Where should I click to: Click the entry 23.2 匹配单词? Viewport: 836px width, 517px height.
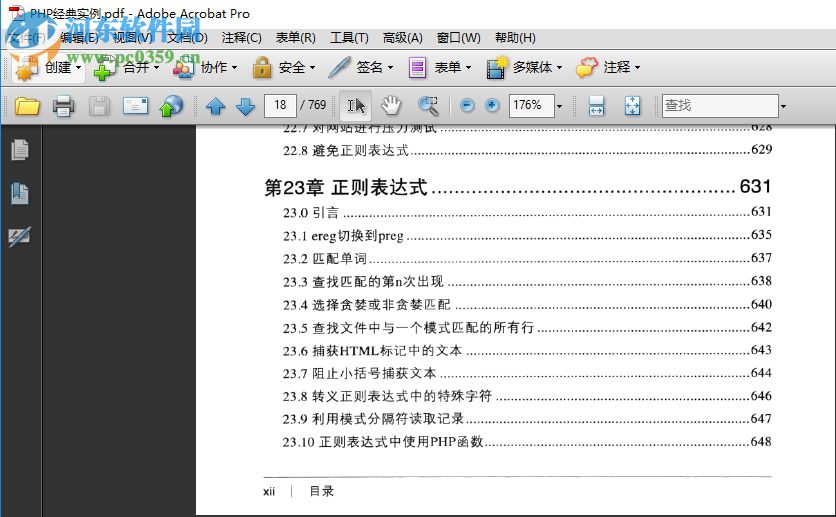[325, 258]
